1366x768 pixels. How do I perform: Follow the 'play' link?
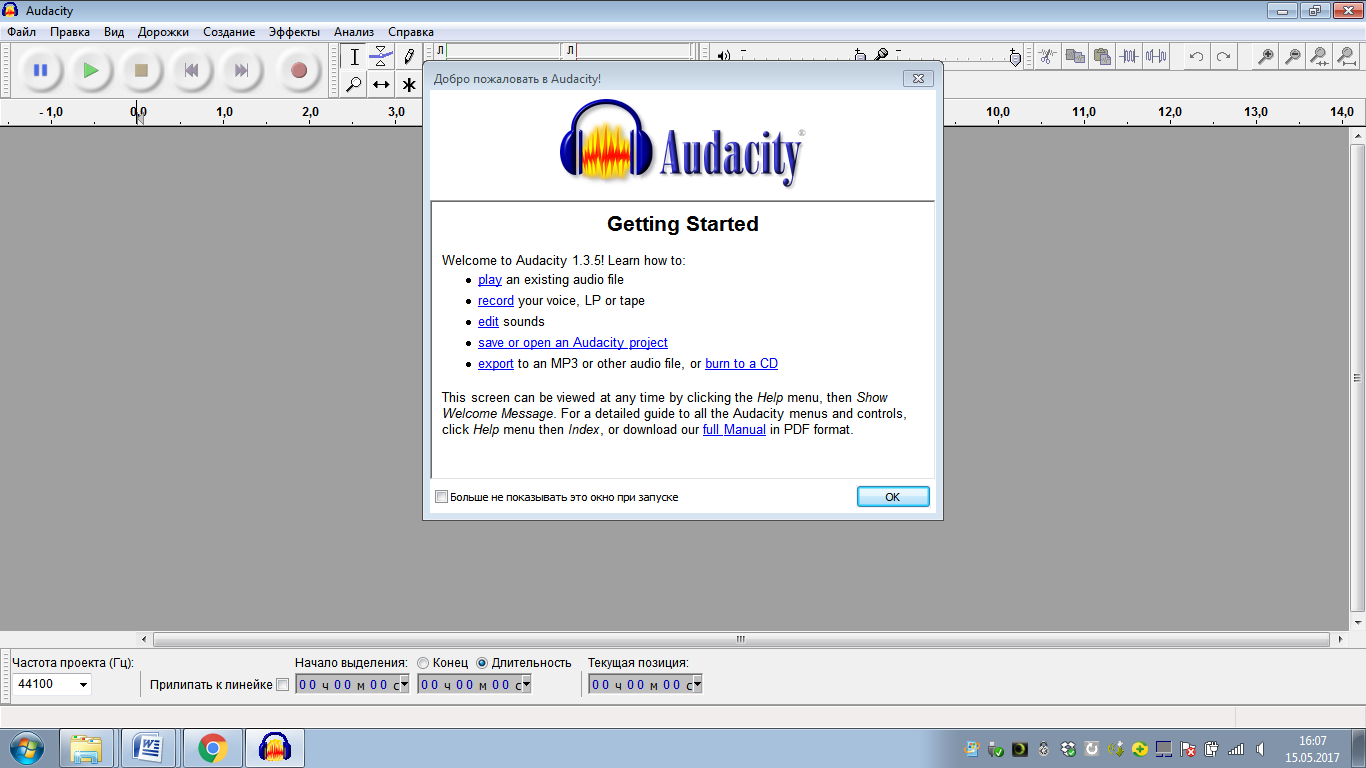click(490, 280)
